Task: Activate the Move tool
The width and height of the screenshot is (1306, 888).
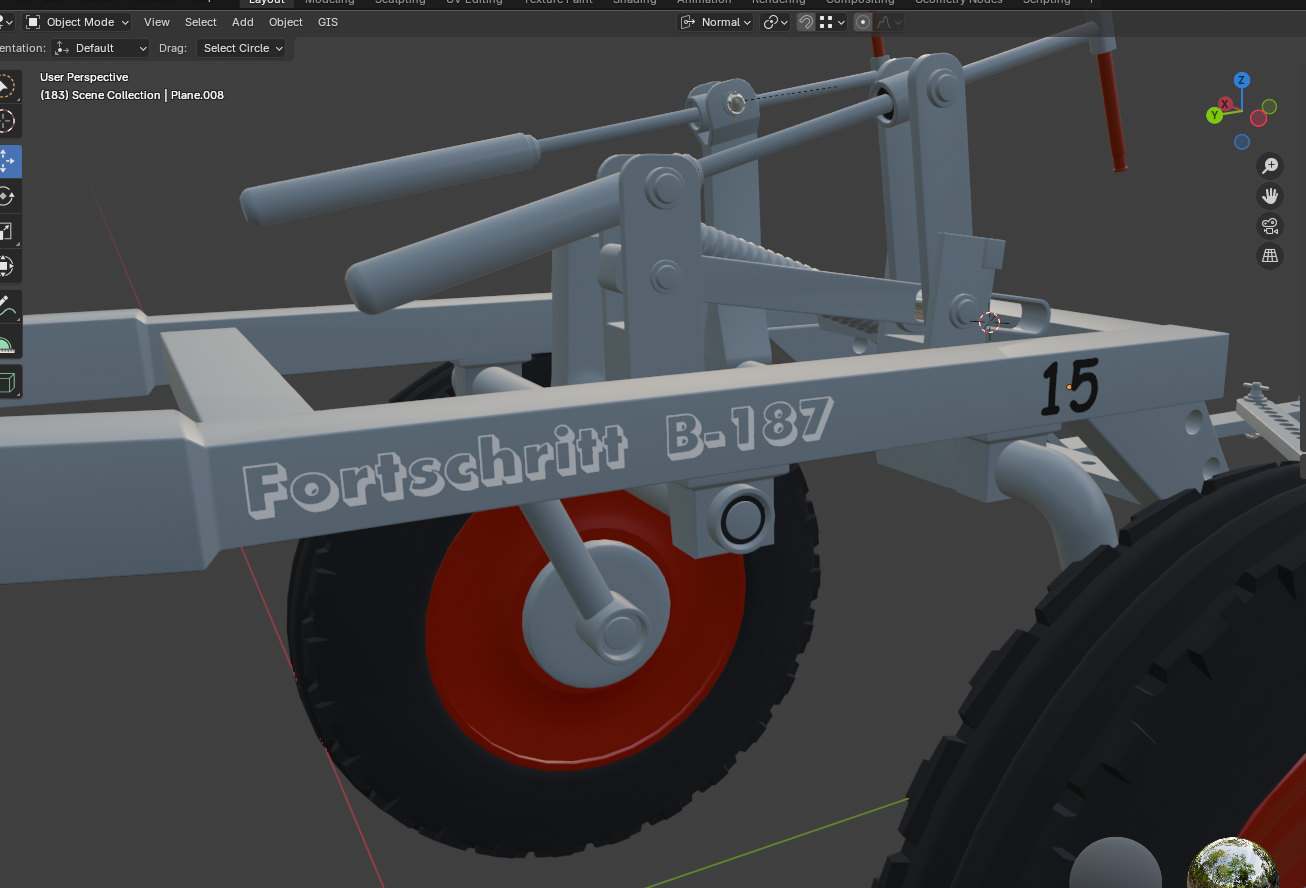Action: coord(7,160)
